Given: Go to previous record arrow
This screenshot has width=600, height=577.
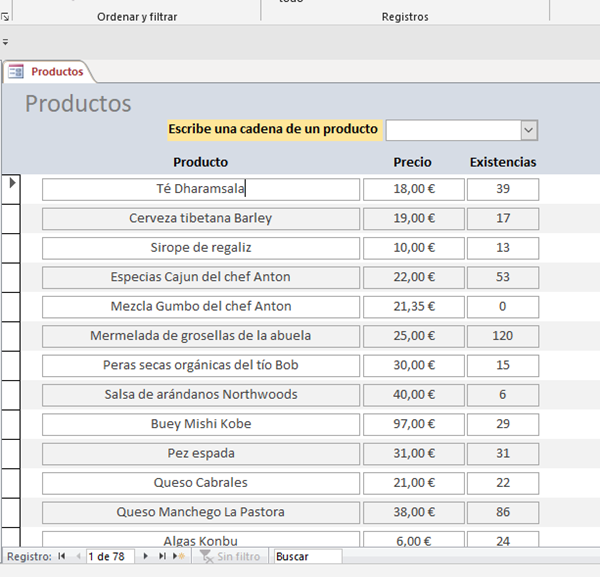Looking at the screenshot, I should pyautogui.click(x=78, y=556).
